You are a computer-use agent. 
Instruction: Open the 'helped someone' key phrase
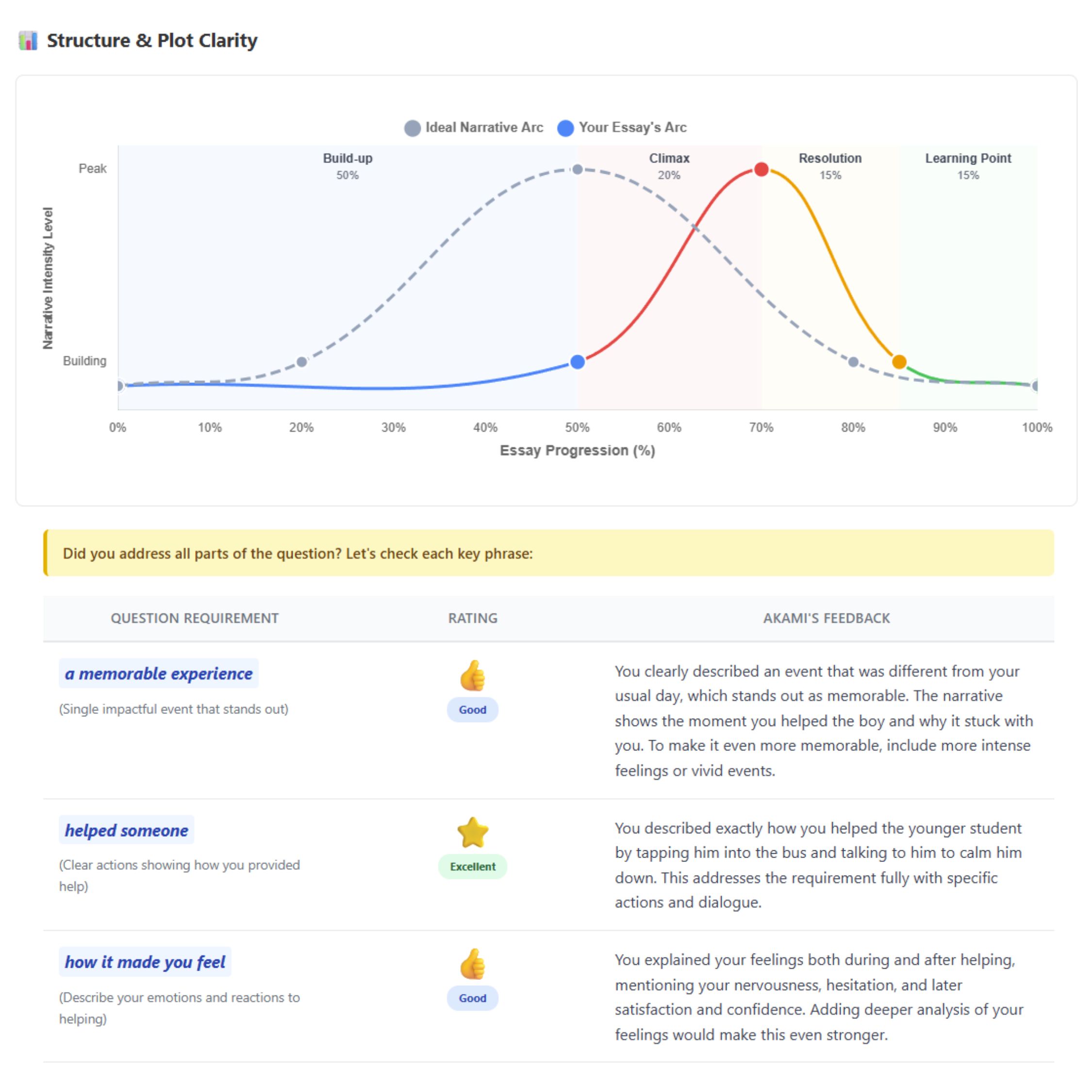pos(127,830)
